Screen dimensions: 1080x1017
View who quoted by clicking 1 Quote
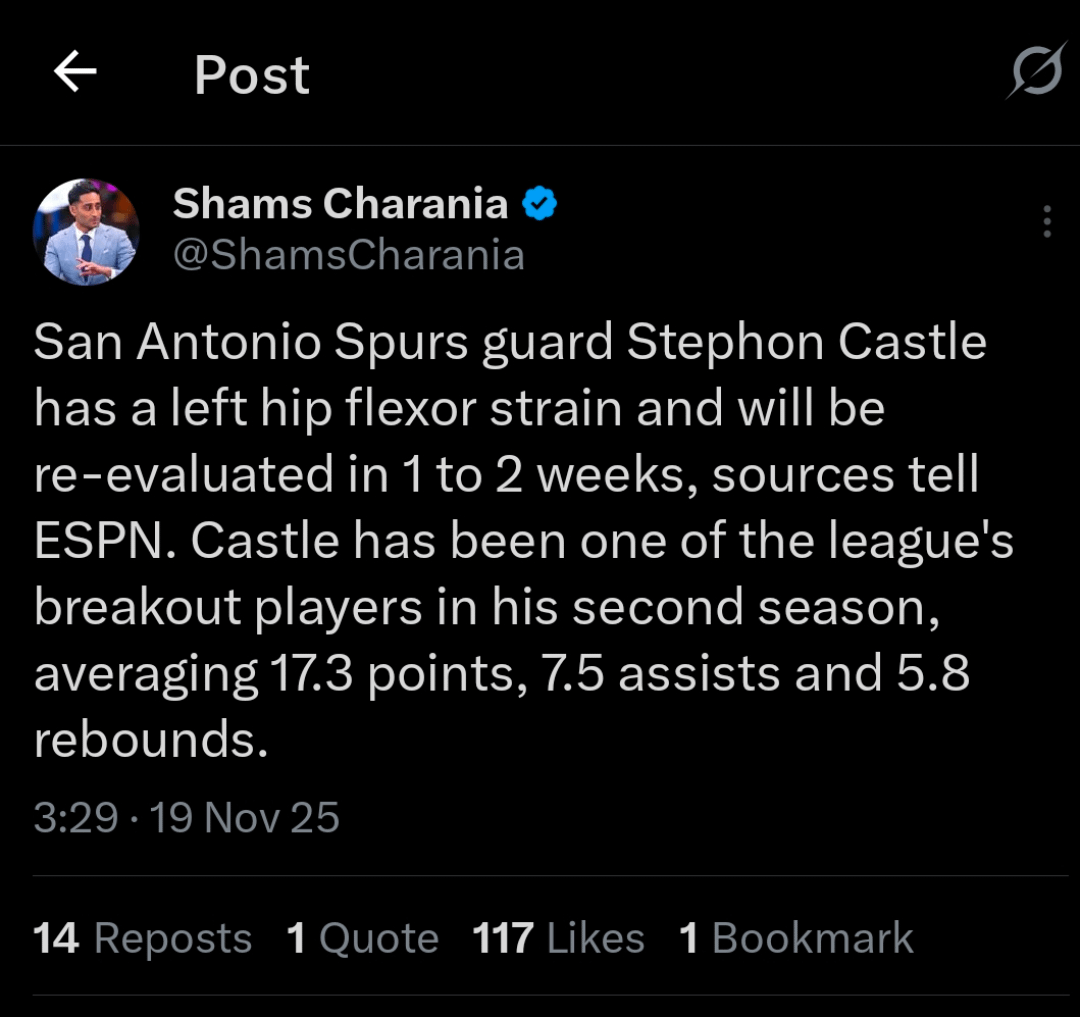pos(359,937)
